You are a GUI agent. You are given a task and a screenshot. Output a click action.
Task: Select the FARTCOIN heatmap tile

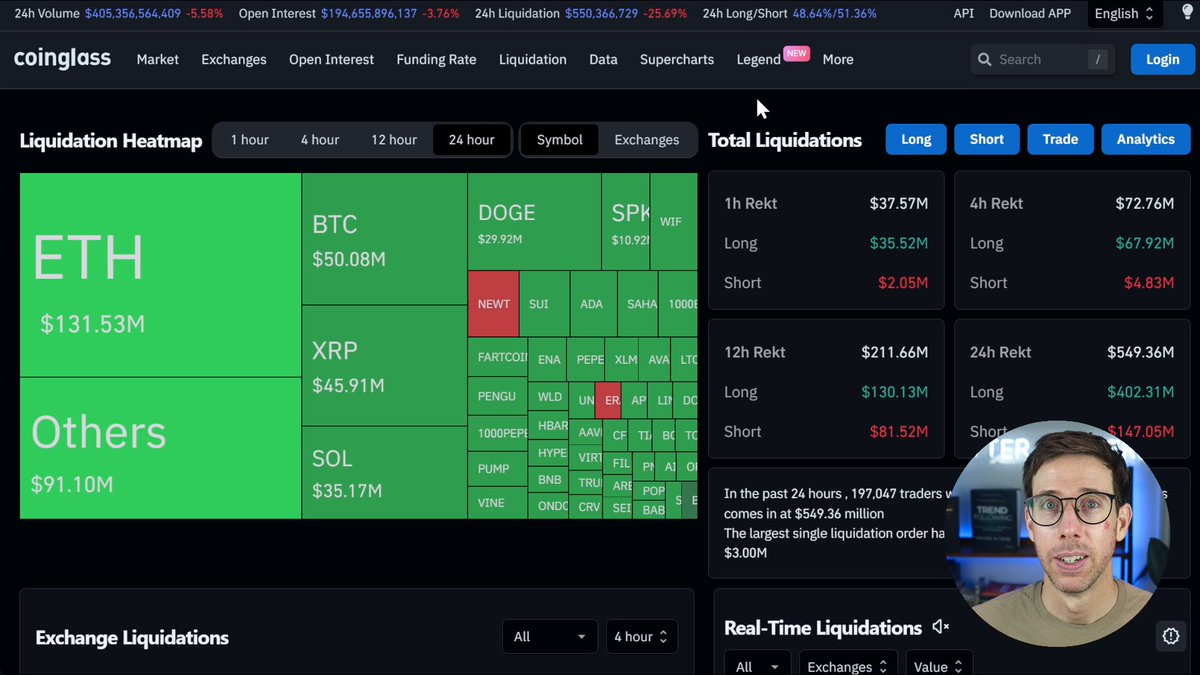click(497, 358)
